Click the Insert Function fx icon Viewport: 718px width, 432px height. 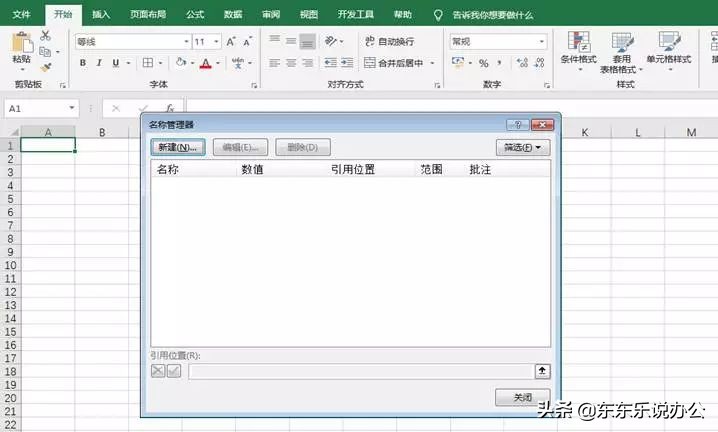(x=170, y=109)
